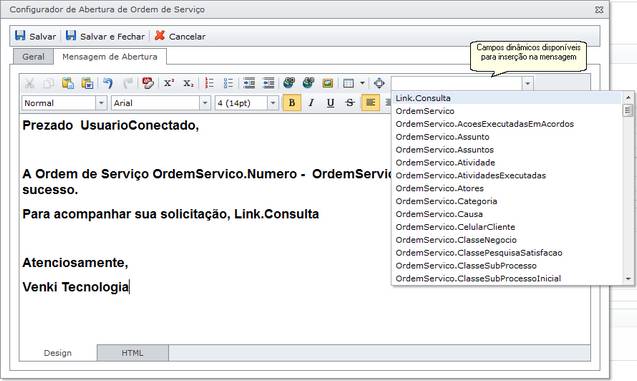
Task: Insert OrdemServico.ClasseSubProcessoInicial field
Action: tap(507, 278)
